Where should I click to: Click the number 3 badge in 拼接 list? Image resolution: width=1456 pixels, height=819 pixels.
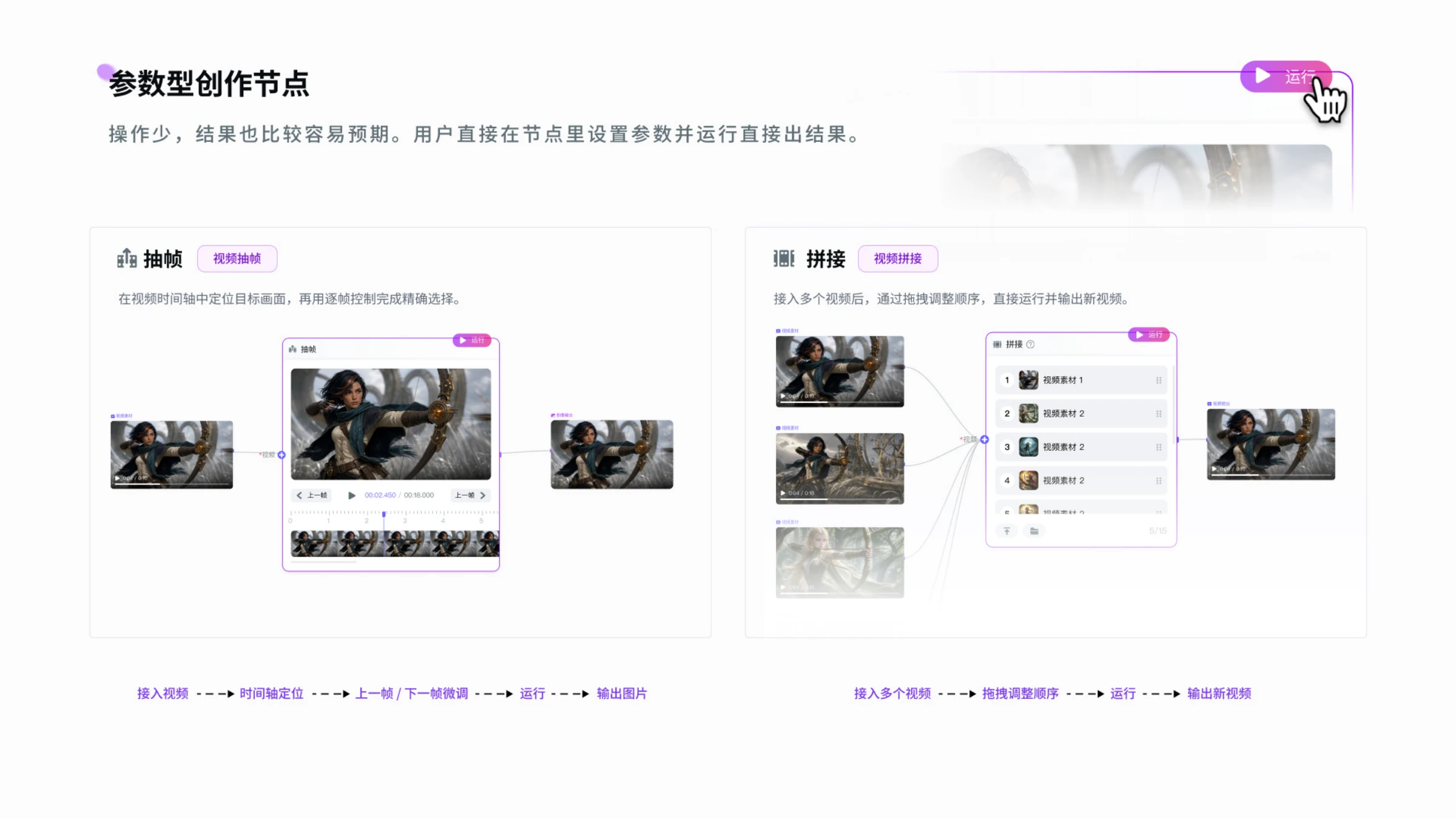coord(1007,447)
